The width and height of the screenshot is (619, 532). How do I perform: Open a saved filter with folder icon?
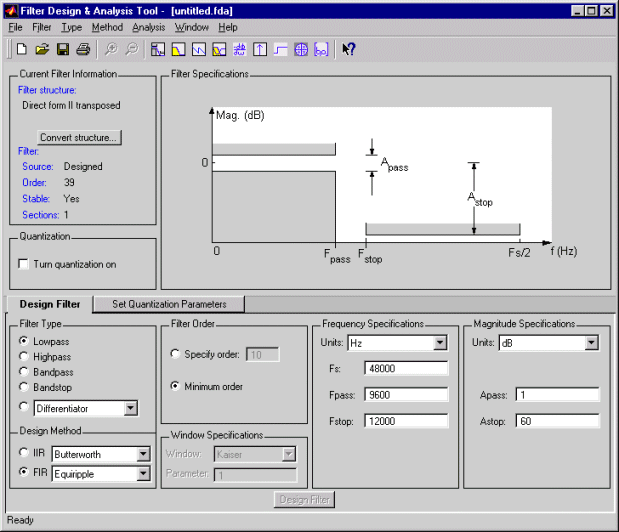41,48
